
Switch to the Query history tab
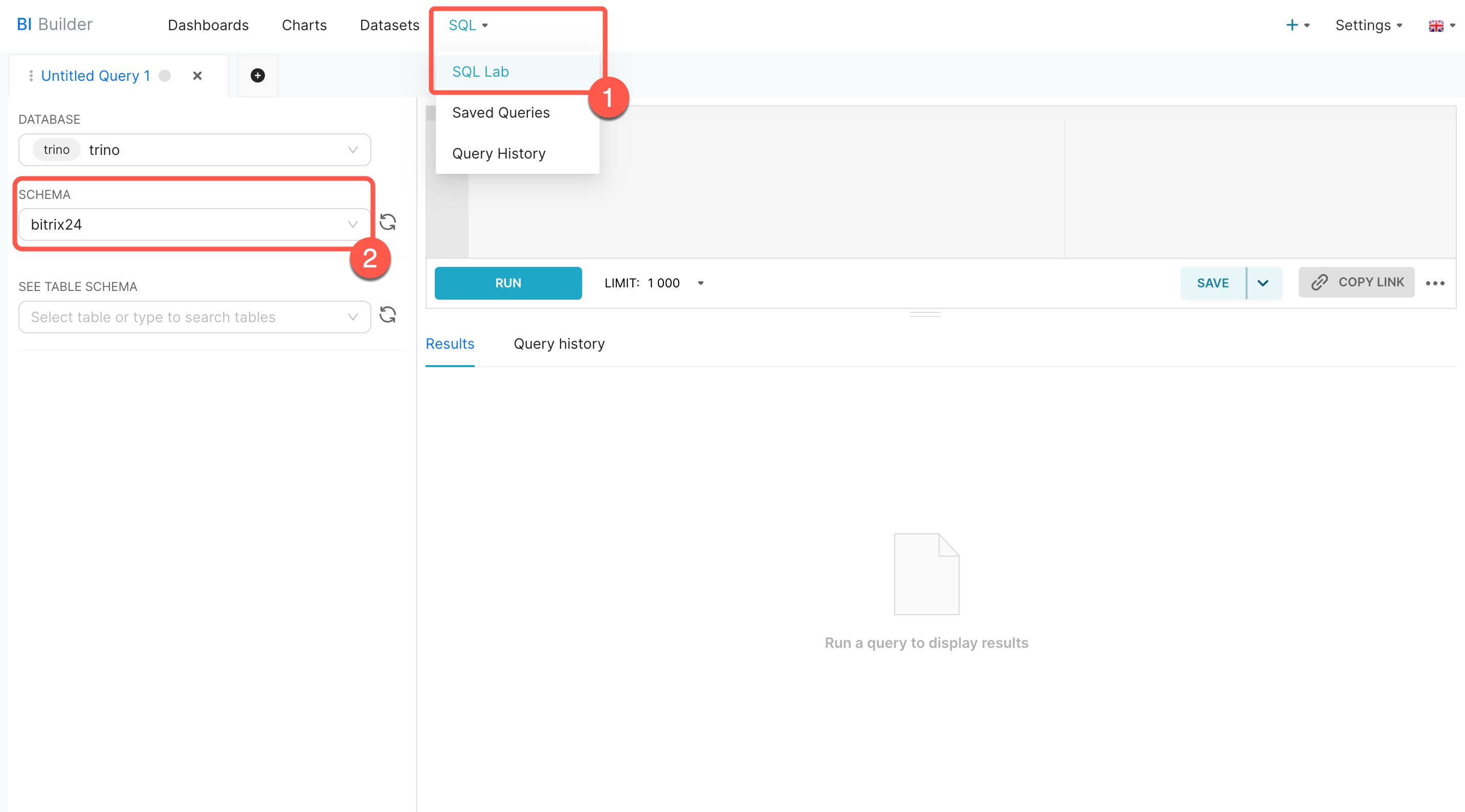tap(559, 344)
